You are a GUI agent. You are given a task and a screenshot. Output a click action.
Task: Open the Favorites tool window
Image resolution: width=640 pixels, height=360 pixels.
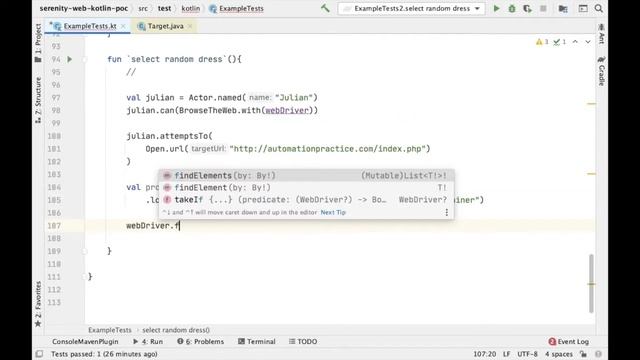(38, 304)
